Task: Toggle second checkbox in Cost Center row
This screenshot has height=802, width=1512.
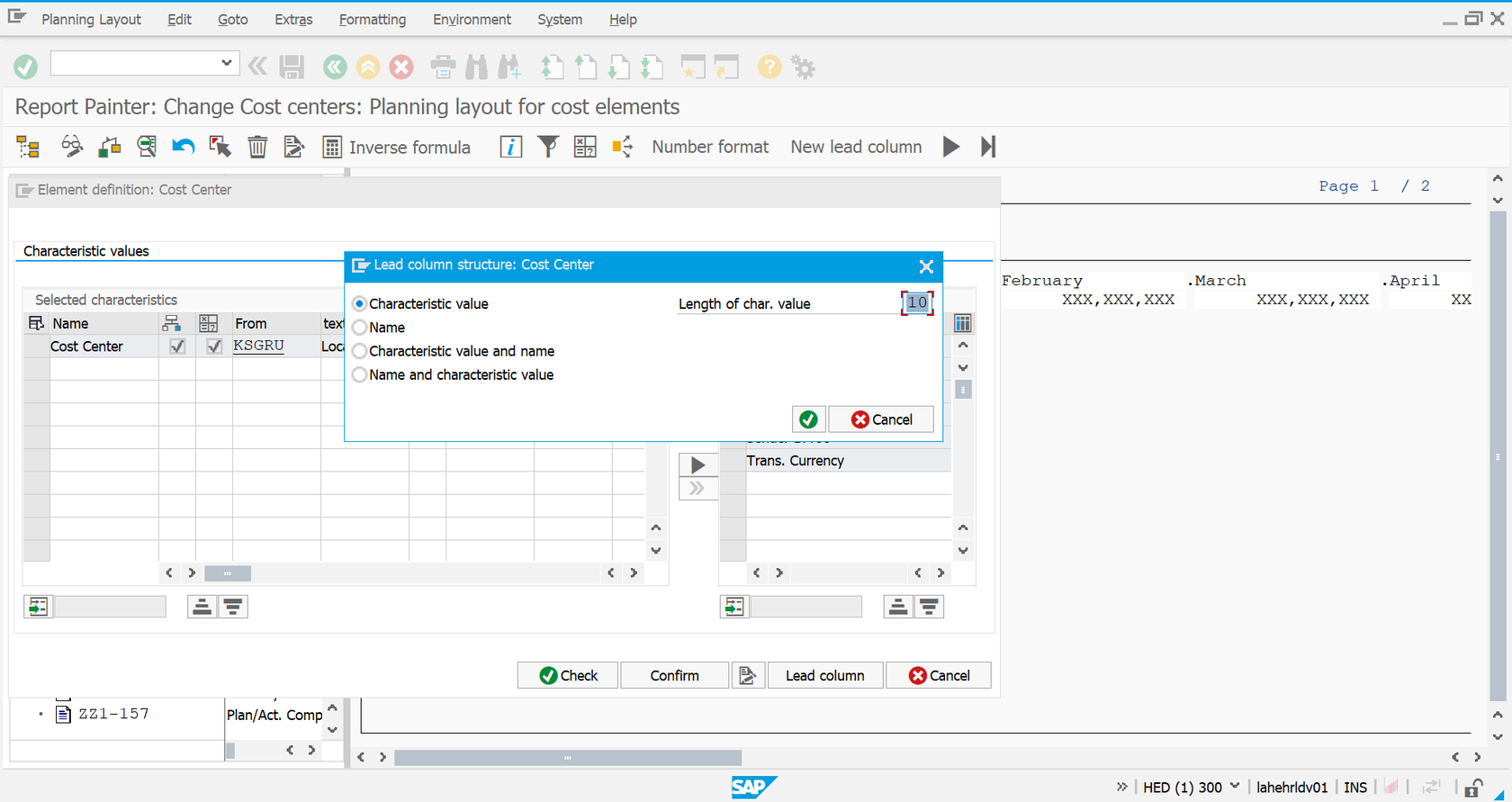Action: tap(214, 347)
